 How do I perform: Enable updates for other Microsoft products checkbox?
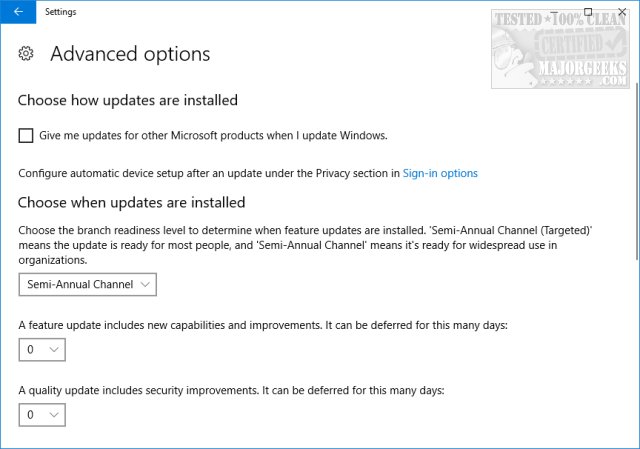[26, 135]
